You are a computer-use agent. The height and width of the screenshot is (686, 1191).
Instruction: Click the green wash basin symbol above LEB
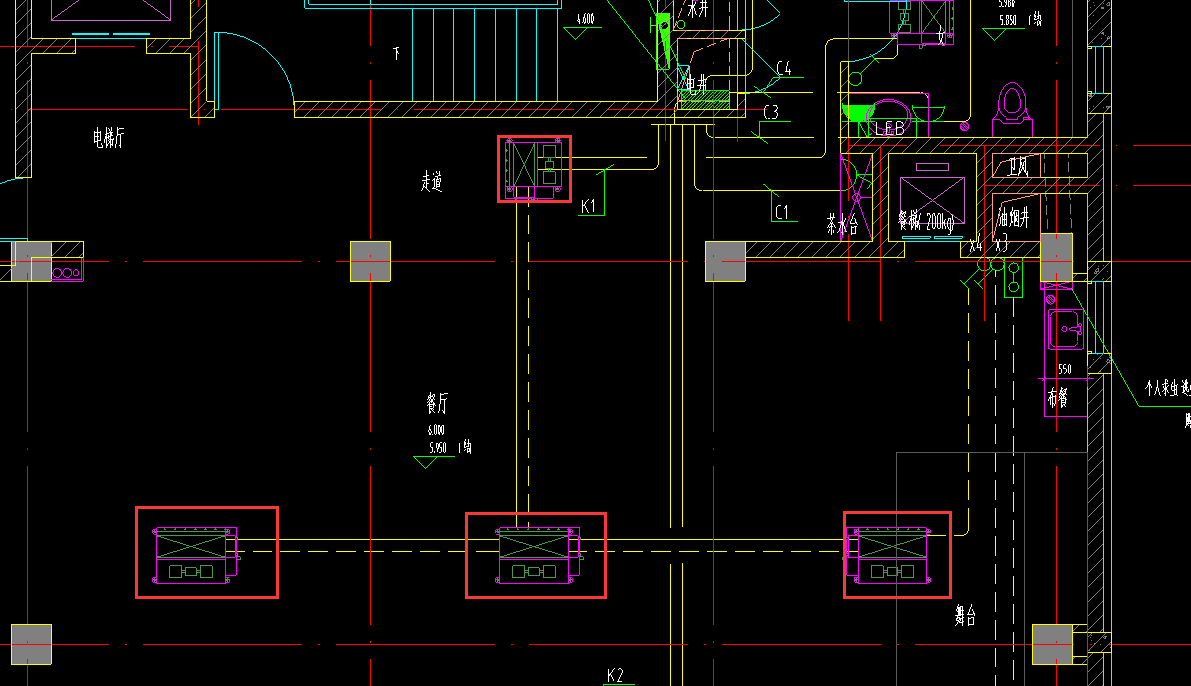click(x=859, y=112)
